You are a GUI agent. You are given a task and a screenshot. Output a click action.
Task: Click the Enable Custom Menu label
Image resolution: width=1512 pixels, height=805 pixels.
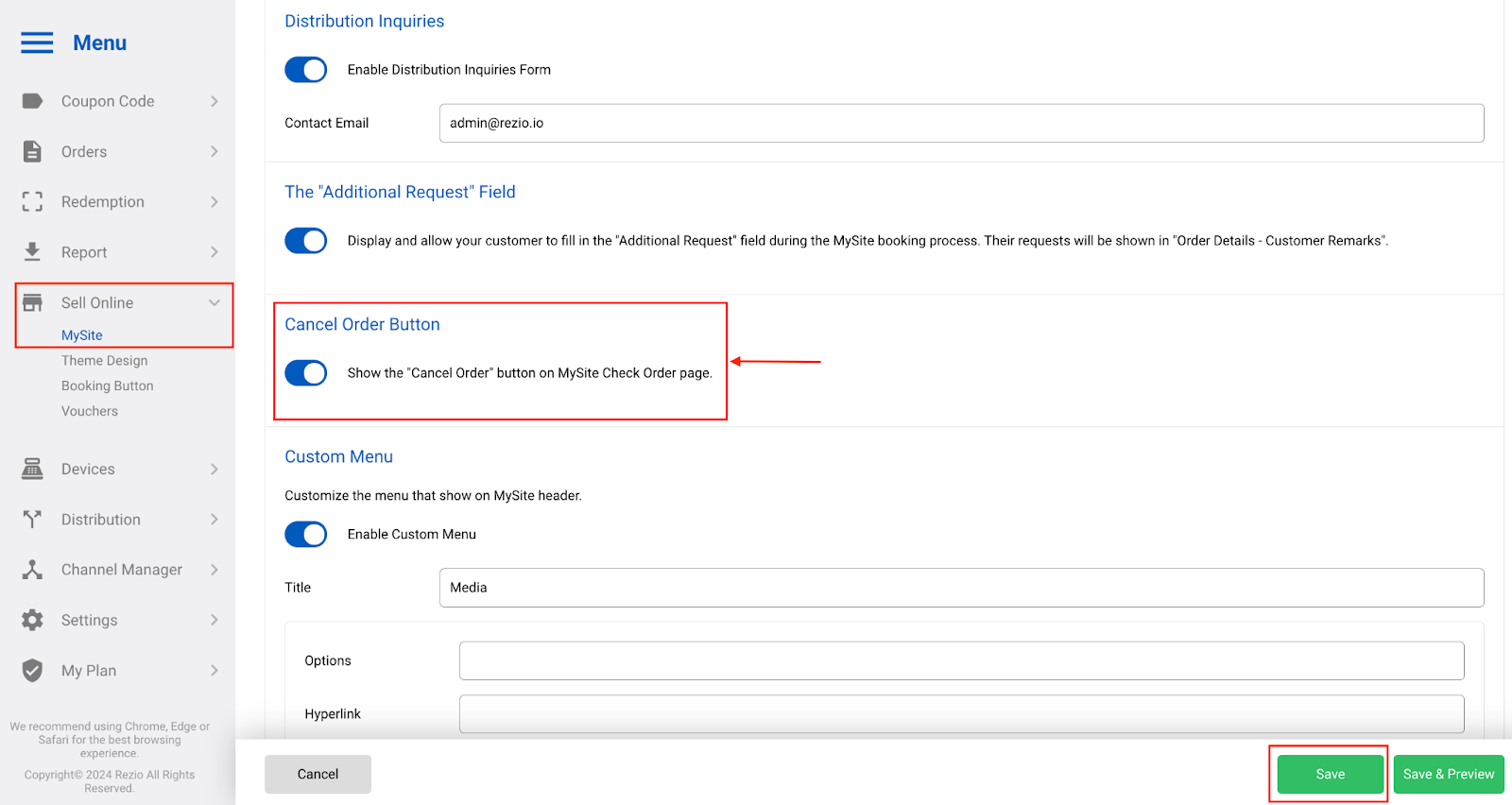point(412,535)
